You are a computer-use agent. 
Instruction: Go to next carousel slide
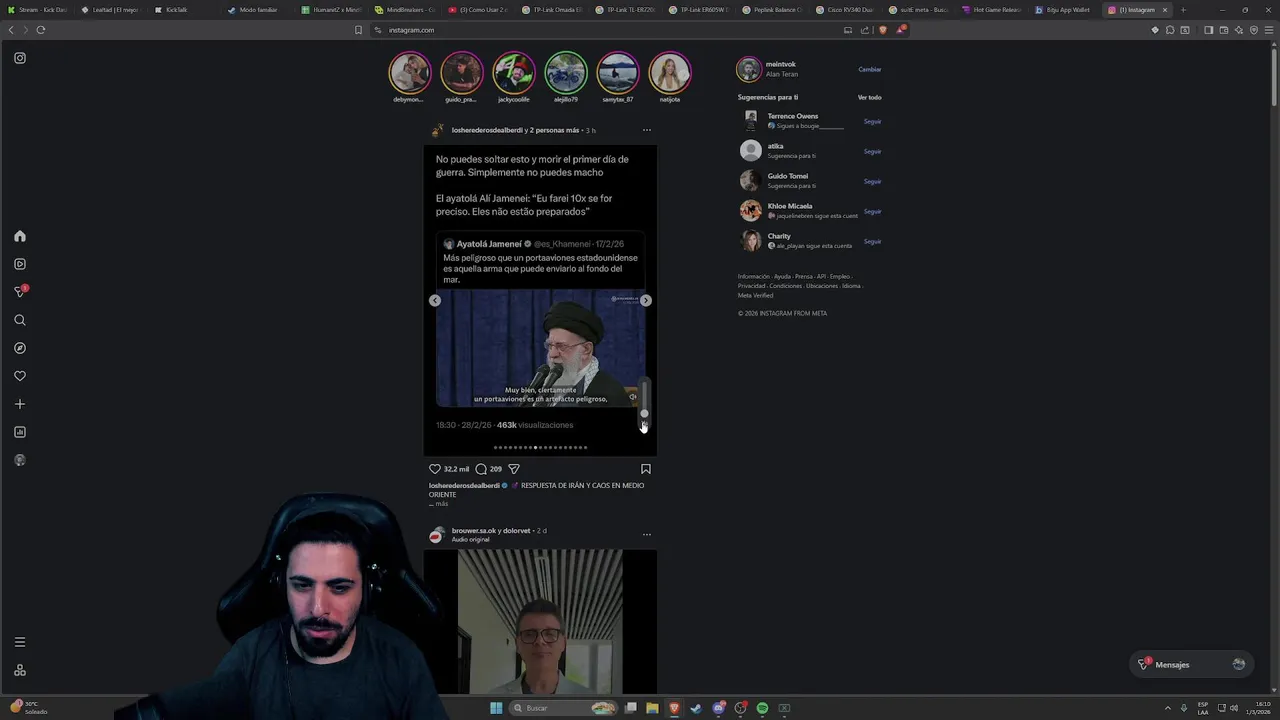[x=646, y=300]
